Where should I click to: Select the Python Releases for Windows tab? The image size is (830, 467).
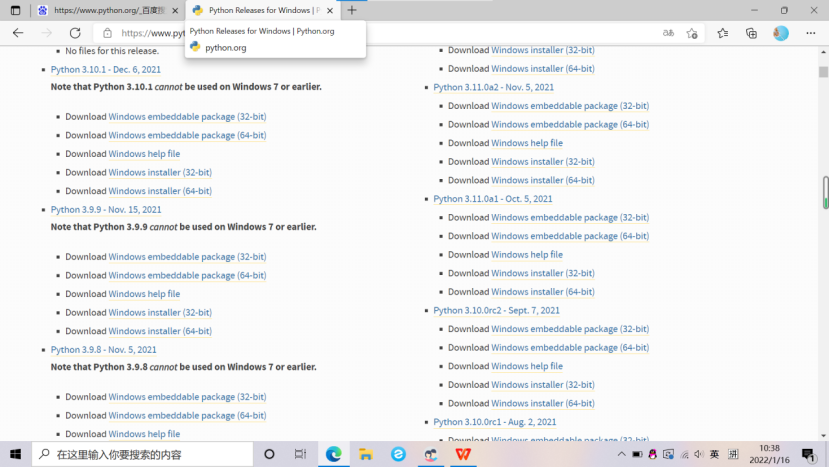pos(263,10)
